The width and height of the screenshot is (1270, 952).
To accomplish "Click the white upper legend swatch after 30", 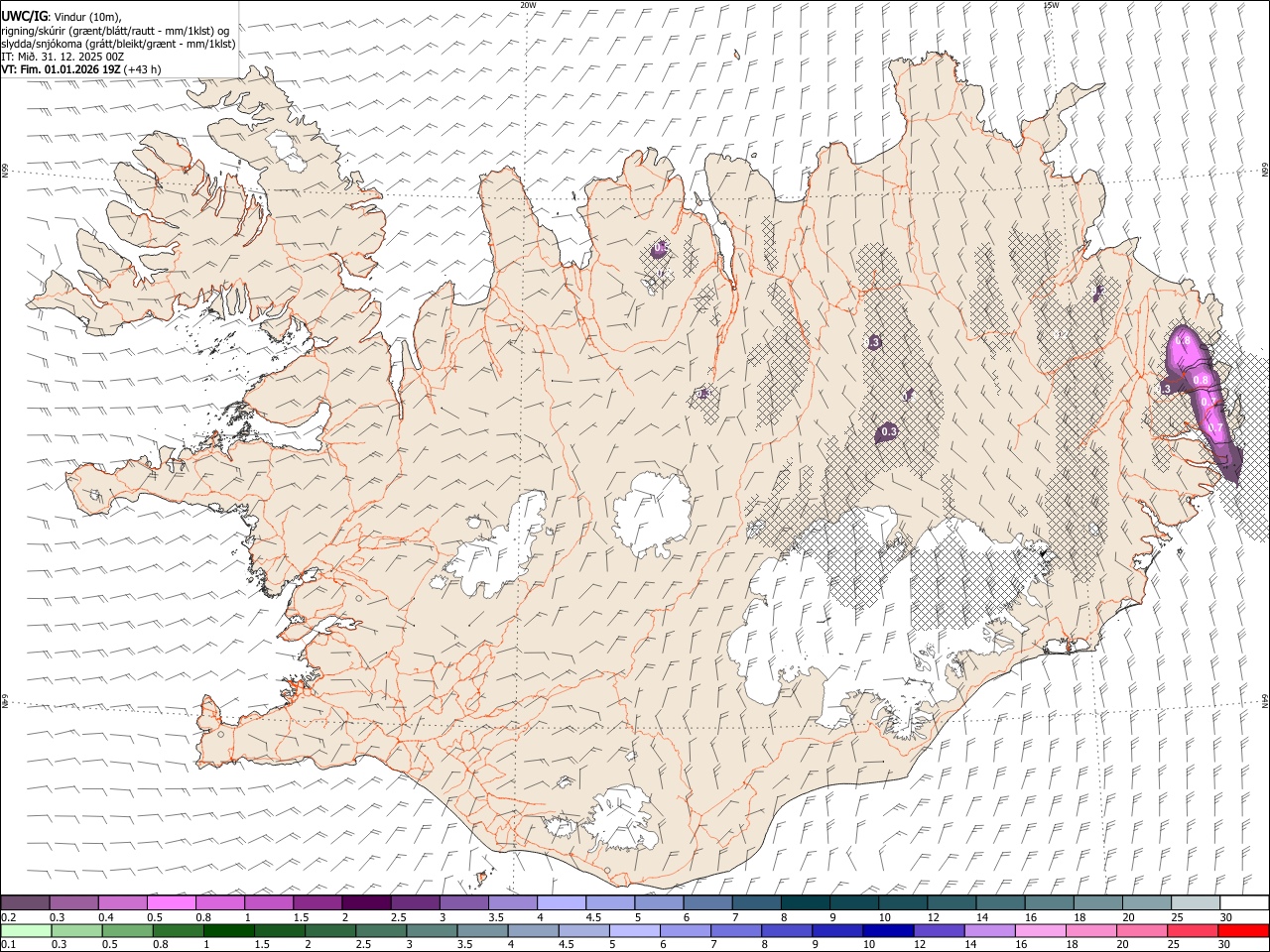I will point(1244,902).
